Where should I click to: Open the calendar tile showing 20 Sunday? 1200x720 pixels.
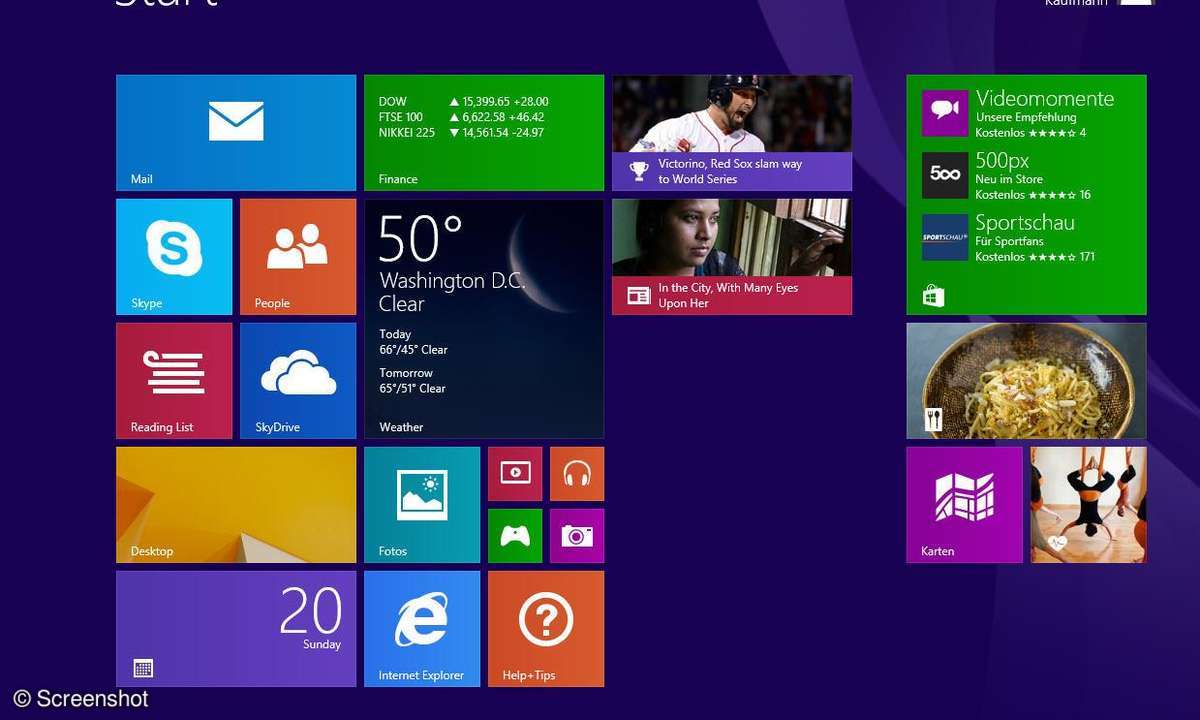pos(236,629)
